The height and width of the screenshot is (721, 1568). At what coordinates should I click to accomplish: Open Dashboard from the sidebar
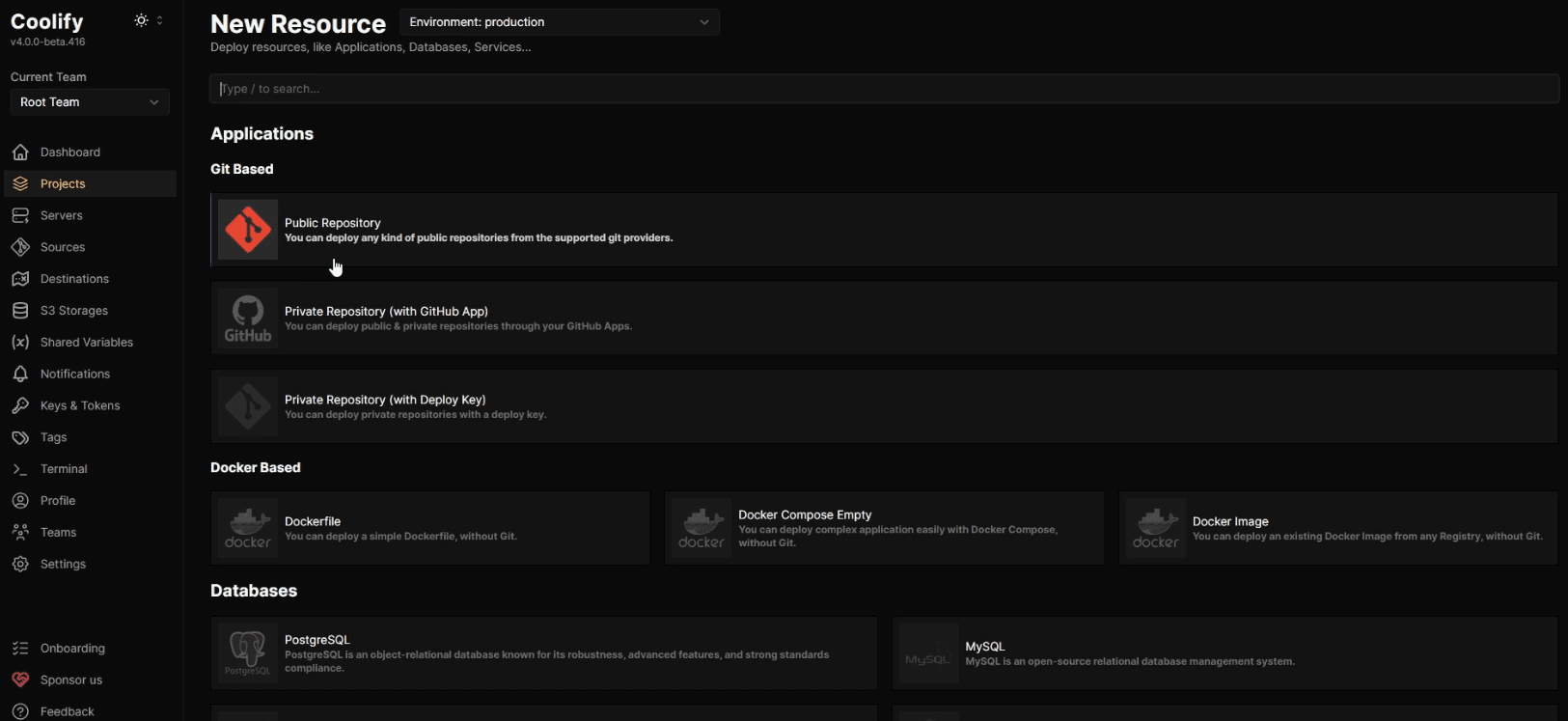(90, 153)
